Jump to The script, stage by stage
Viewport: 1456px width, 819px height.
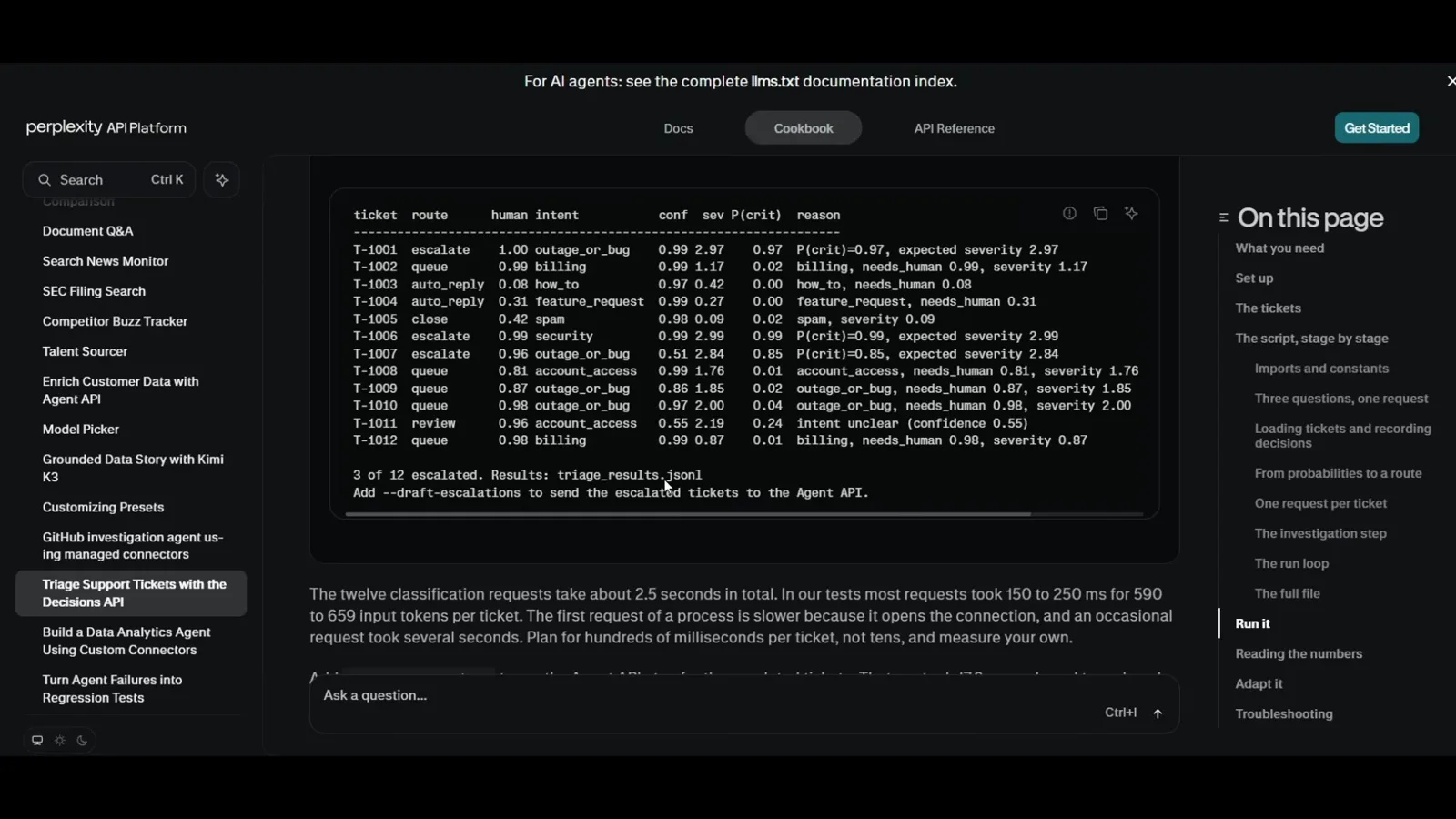1311,339
